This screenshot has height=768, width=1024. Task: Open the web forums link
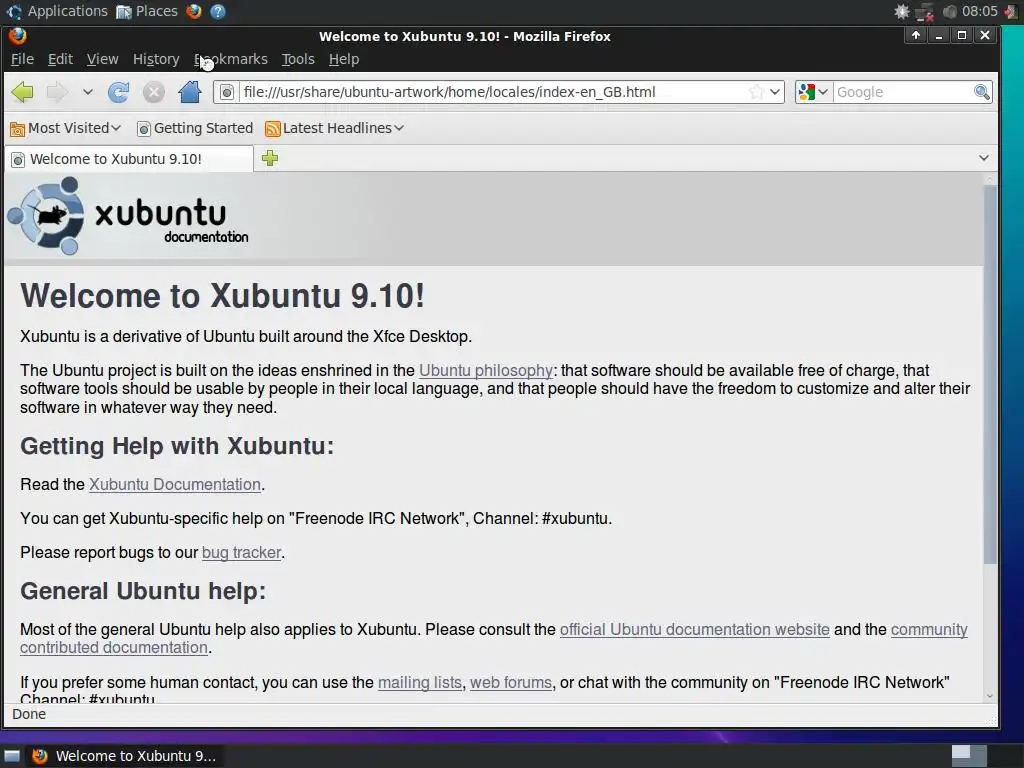(x=511, y=682)
